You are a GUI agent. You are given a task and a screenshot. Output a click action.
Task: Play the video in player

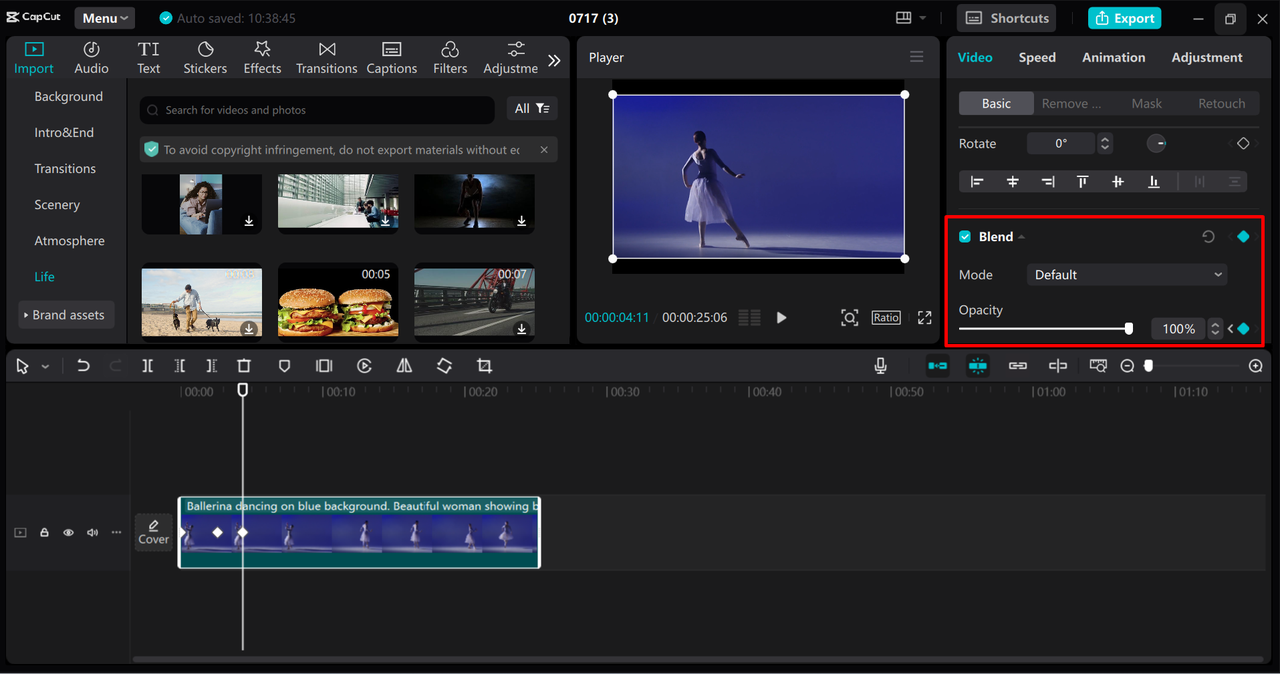[781, 317]
